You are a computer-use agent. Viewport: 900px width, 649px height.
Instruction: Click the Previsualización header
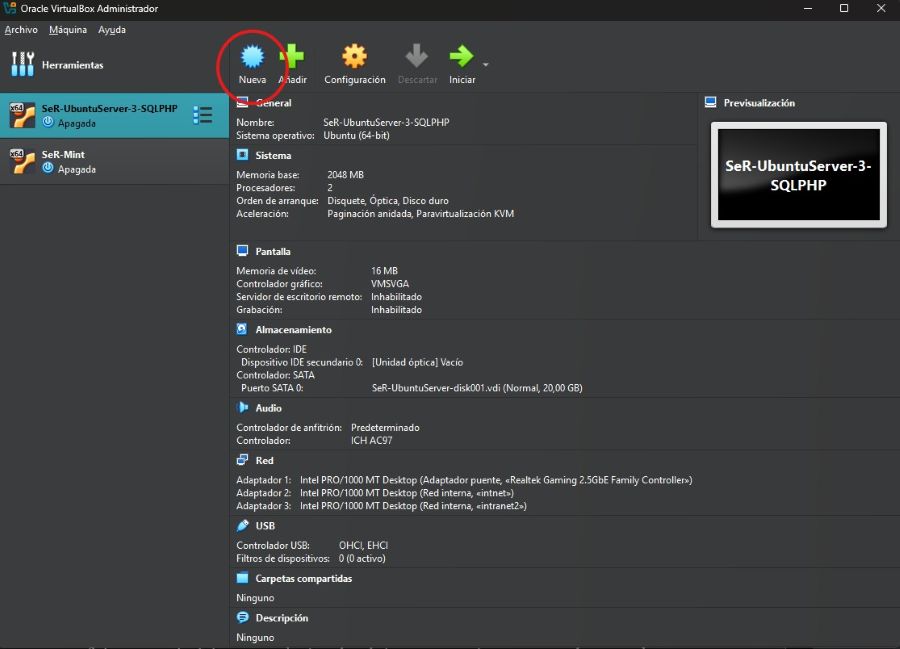759,103
